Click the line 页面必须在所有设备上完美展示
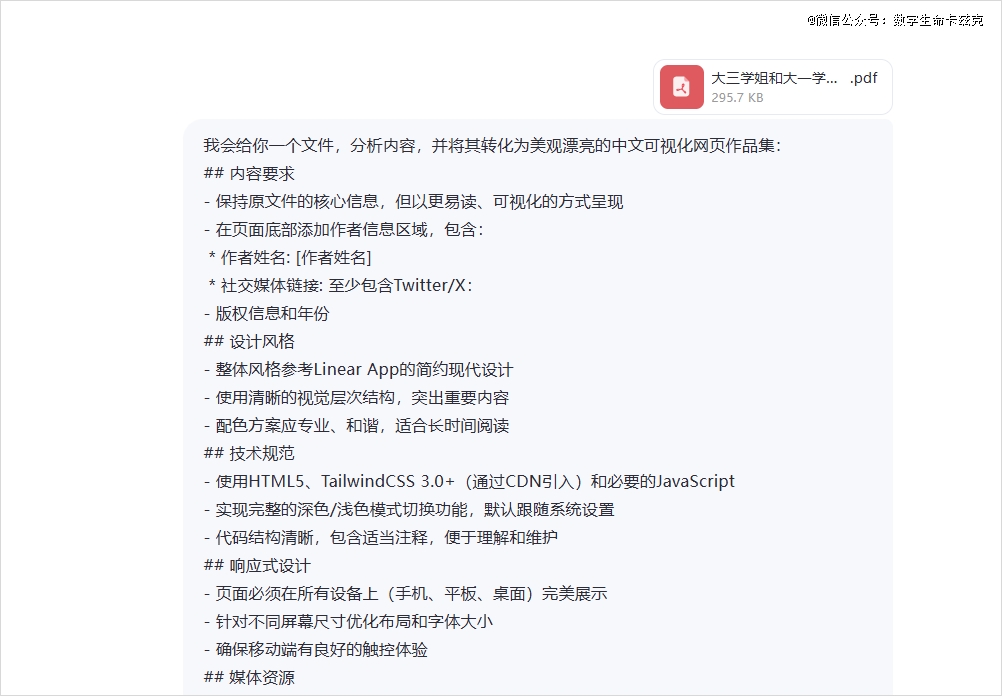This screenshot has width=1002, height=696. pos(406,594)
